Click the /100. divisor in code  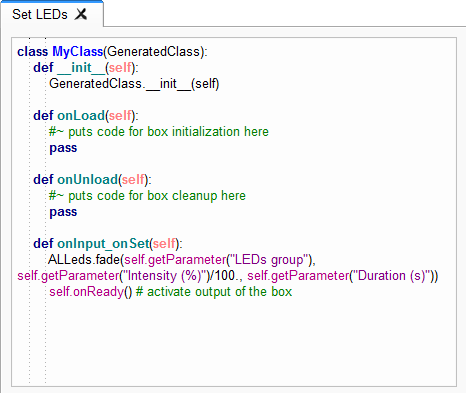coord(224,276)
